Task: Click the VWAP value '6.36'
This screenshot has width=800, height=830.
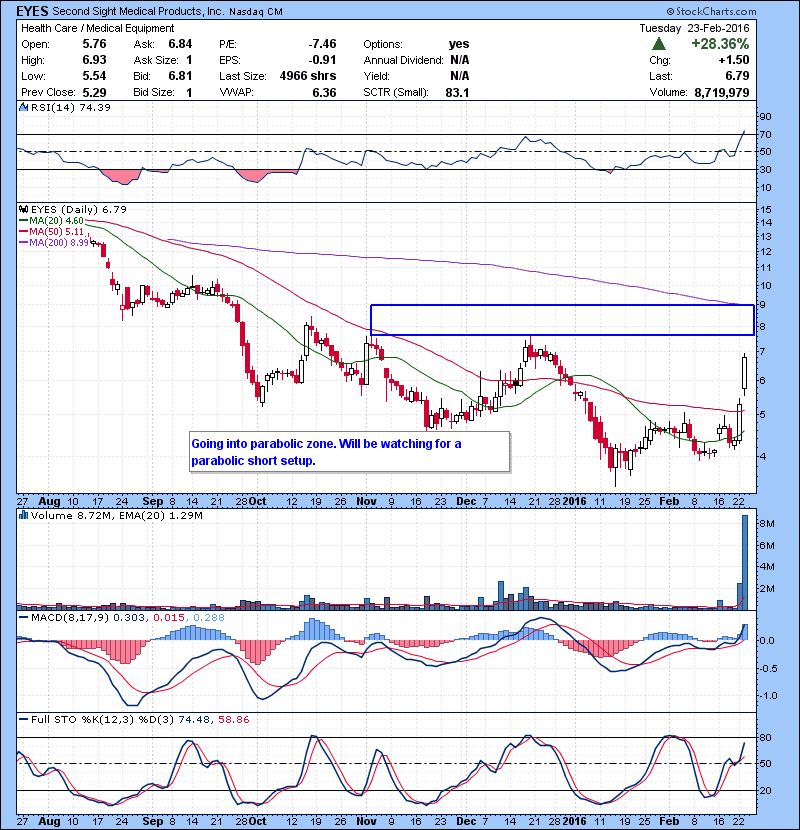Action: [x=324, y=93]
